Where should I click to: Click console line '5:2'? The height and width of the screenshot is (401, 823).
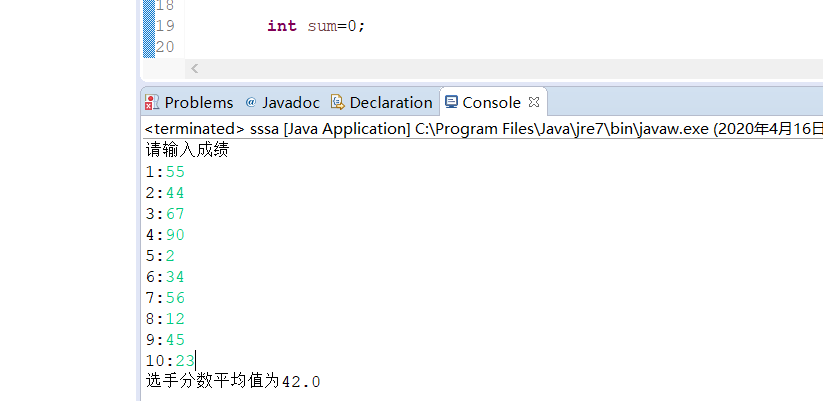click(160, 256)
